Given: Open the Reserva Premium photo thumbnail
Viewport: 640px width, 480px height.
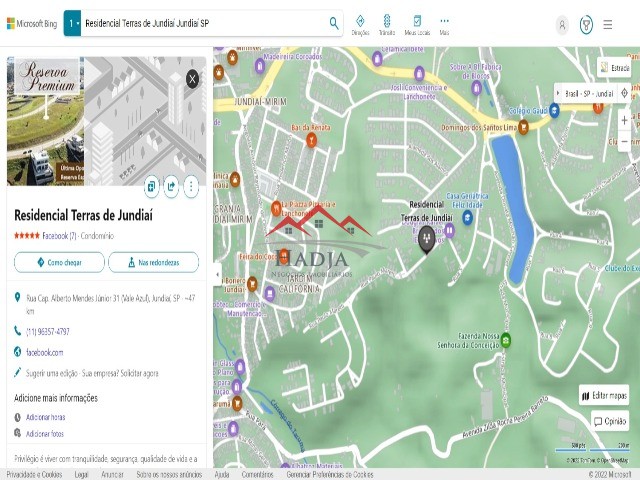Looking at the screenshot, I should coord(45,121).
